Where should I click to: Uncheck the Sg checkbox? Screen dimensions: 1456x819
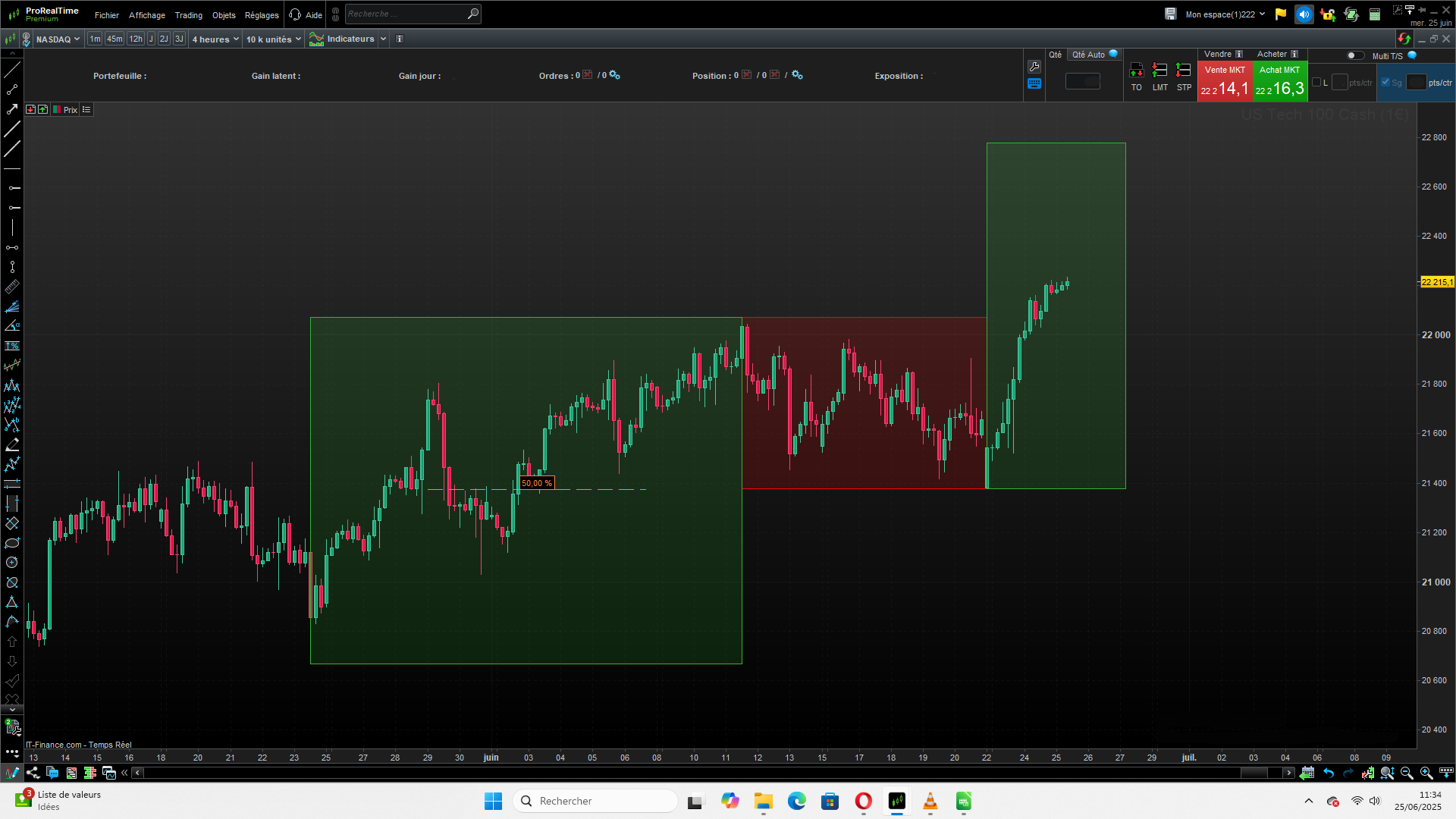click(x=1385, y=83)
